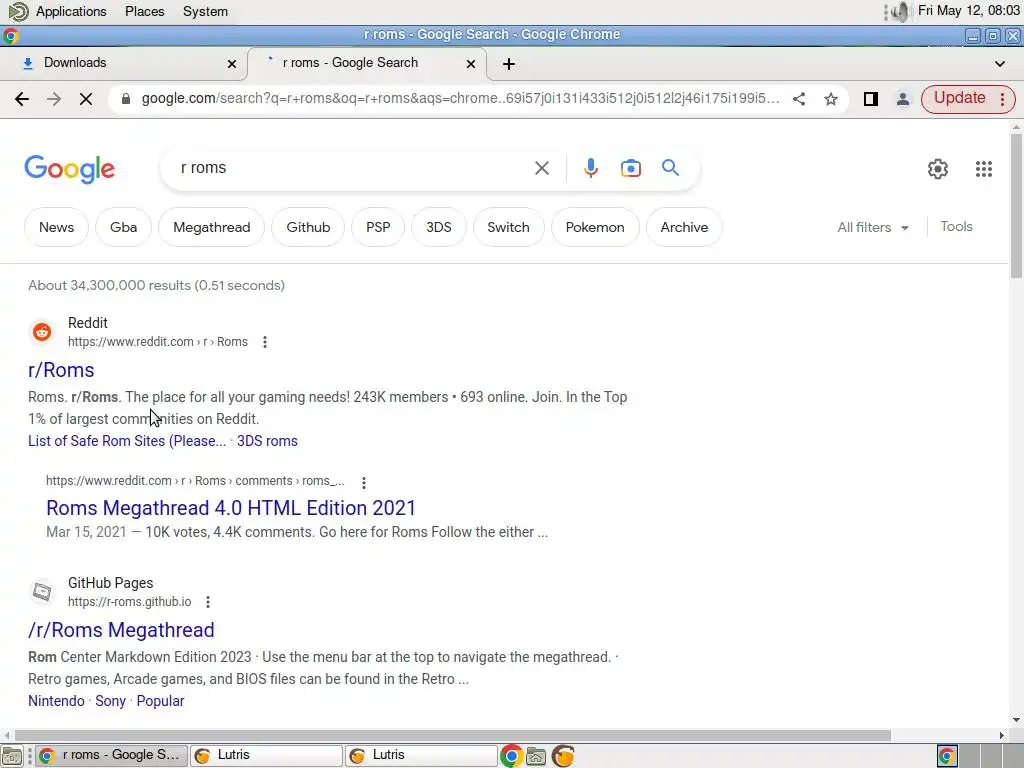This screenshot has width=1024, height=768.
Task: Choose the 3DS filter chip
Action: click(439, 227)
